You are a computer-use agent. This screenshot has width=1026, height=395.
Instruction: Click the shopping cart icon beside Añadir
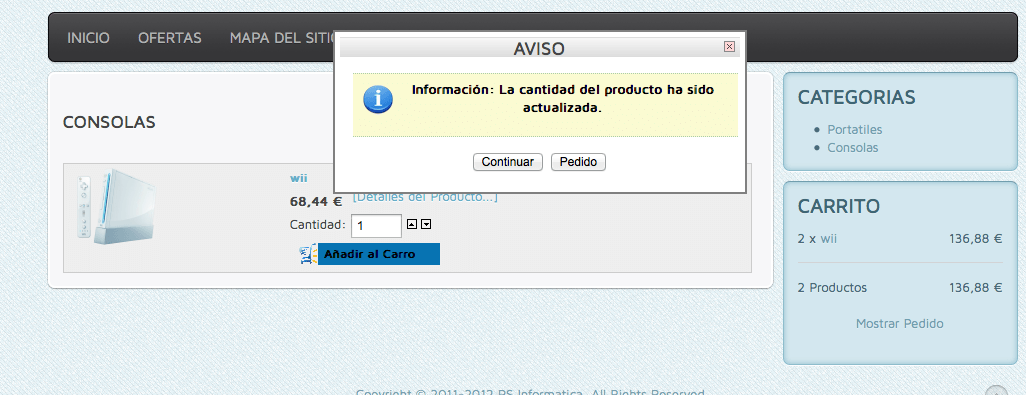click(x=309, y=254)
